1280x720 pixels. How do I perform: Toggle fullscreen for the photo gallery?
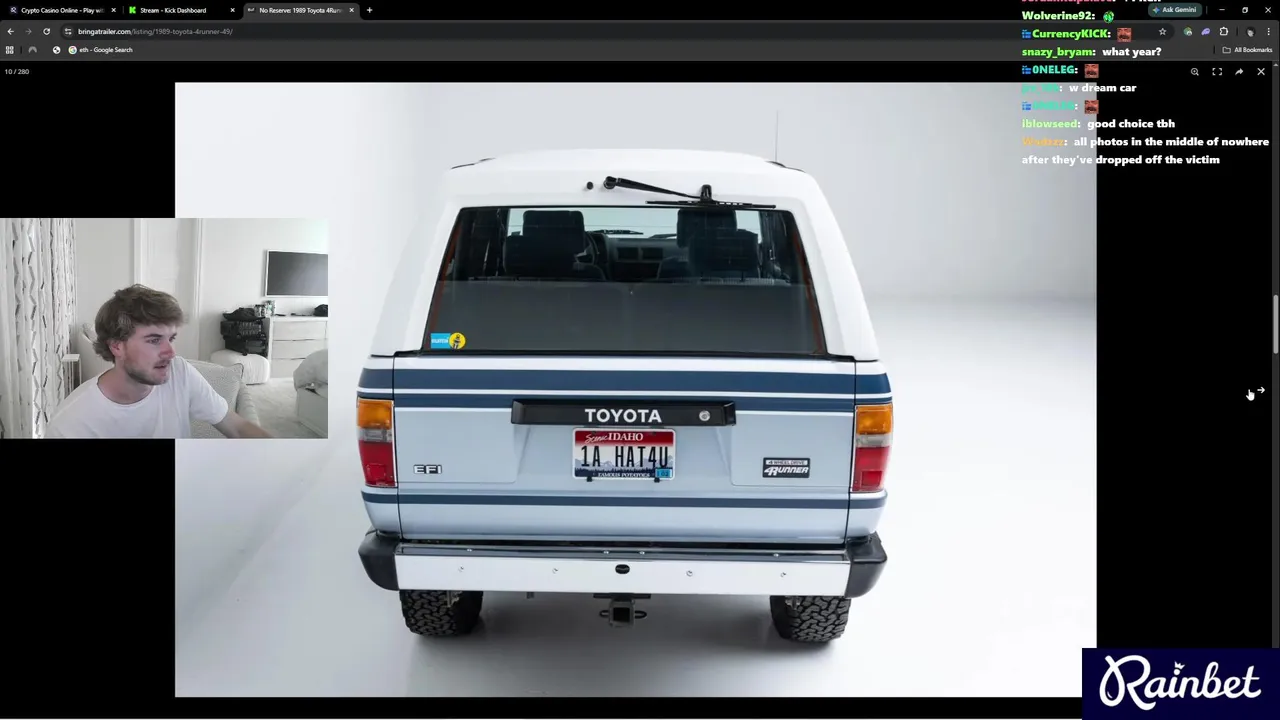point(1217,72)
